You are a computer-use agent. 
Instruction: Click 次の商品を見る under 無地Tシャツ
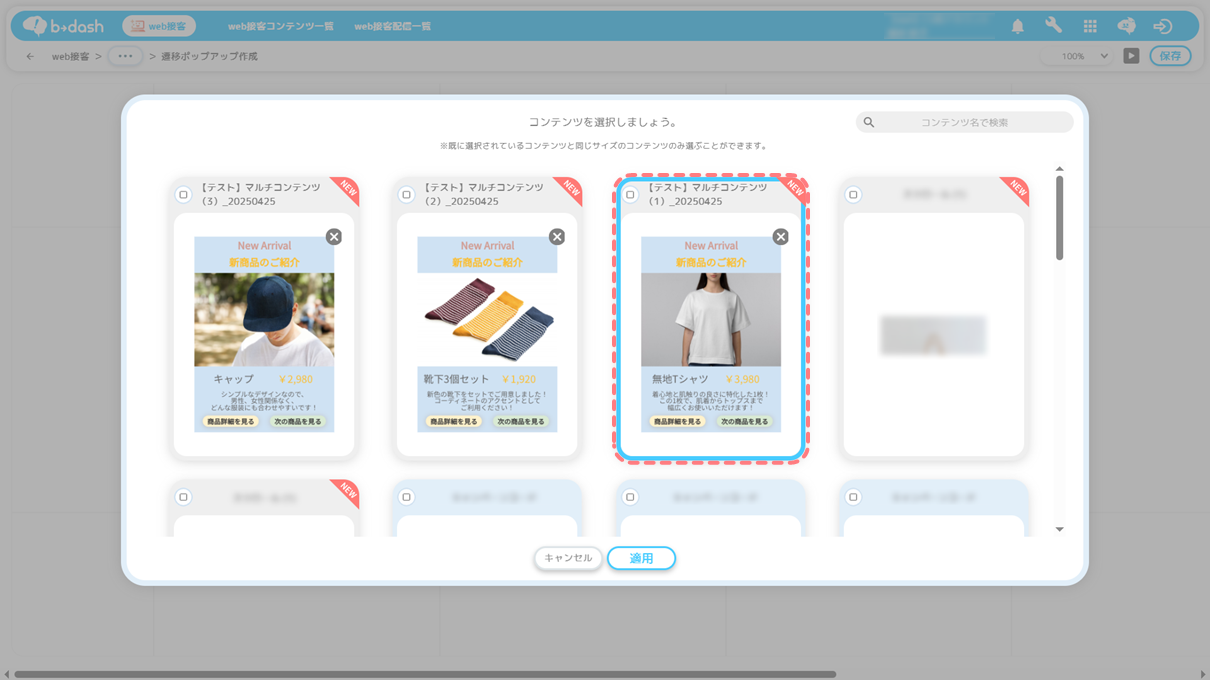pyautogui.click(x=744, y=422)
